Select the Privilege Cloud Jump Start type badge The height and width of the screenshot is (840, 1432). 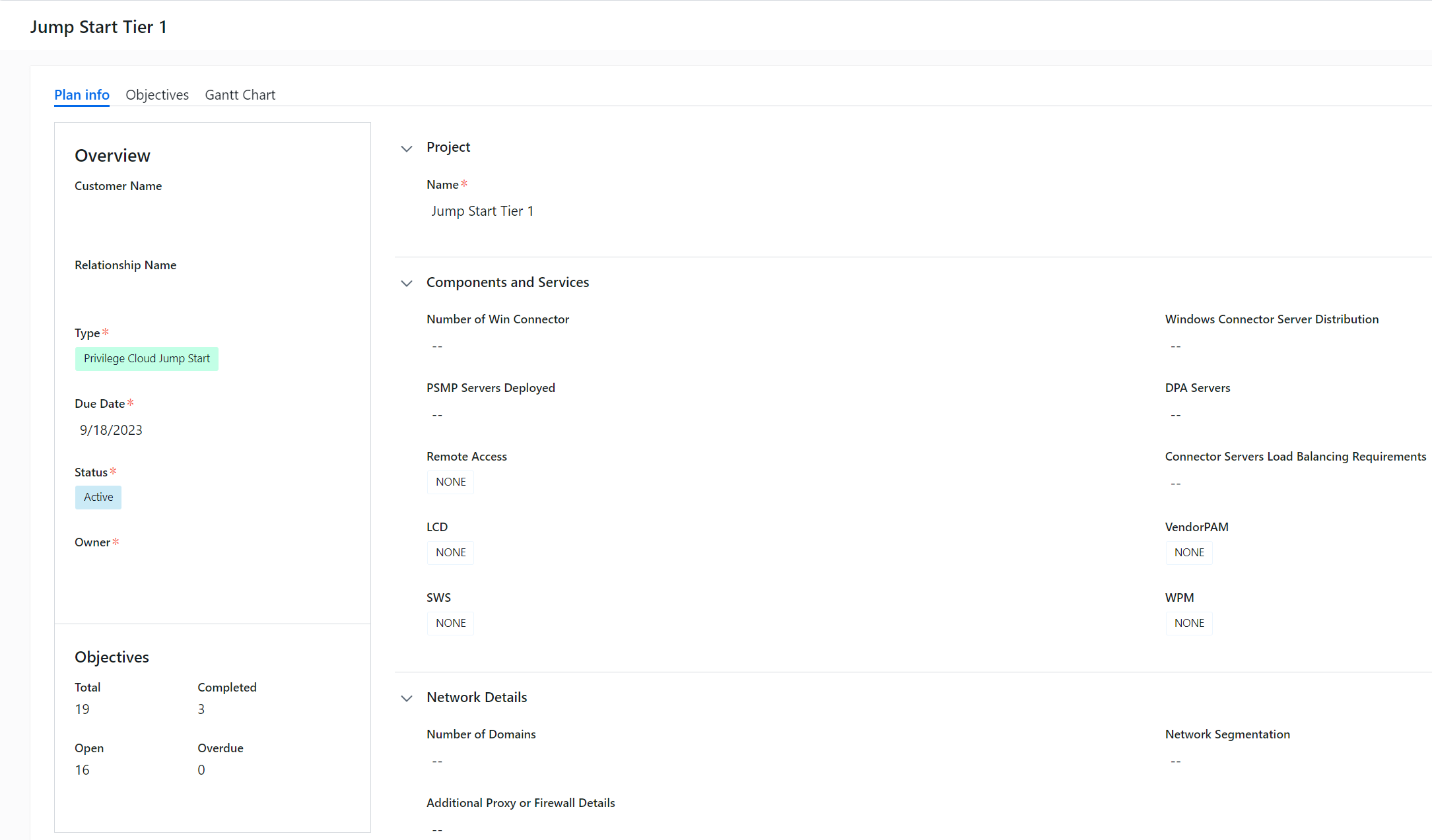click(147, 358)
